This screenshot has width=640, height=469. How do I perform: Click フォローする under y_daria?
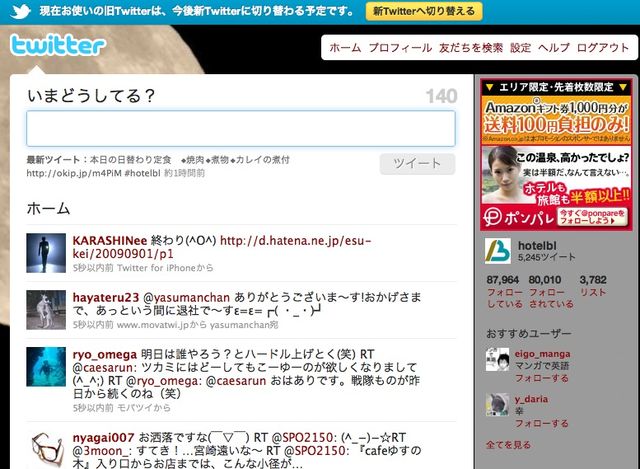pyautogui.click(x=542, y=423)
